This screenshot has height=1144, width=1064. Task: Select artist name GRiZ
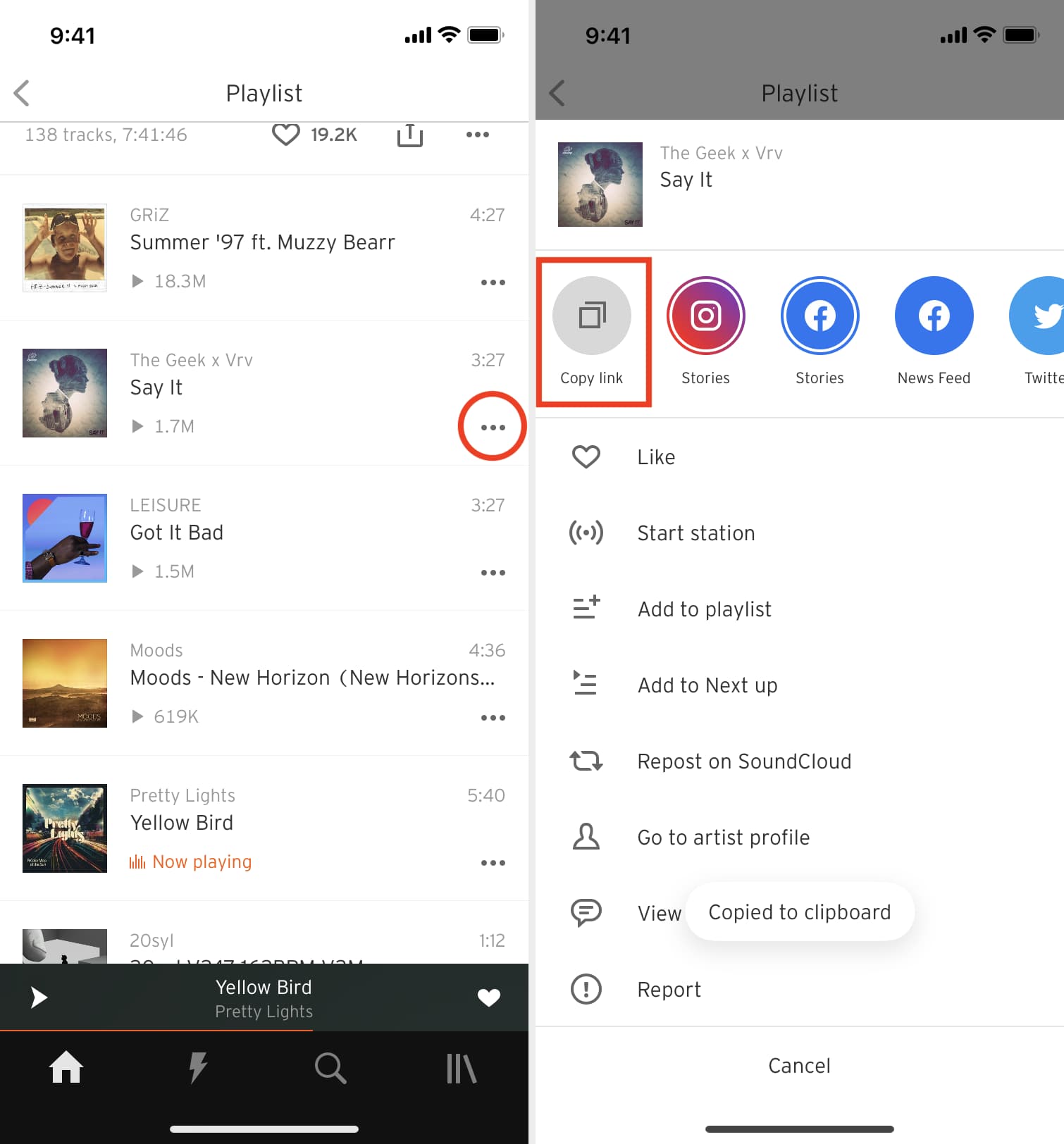[149, 215]
